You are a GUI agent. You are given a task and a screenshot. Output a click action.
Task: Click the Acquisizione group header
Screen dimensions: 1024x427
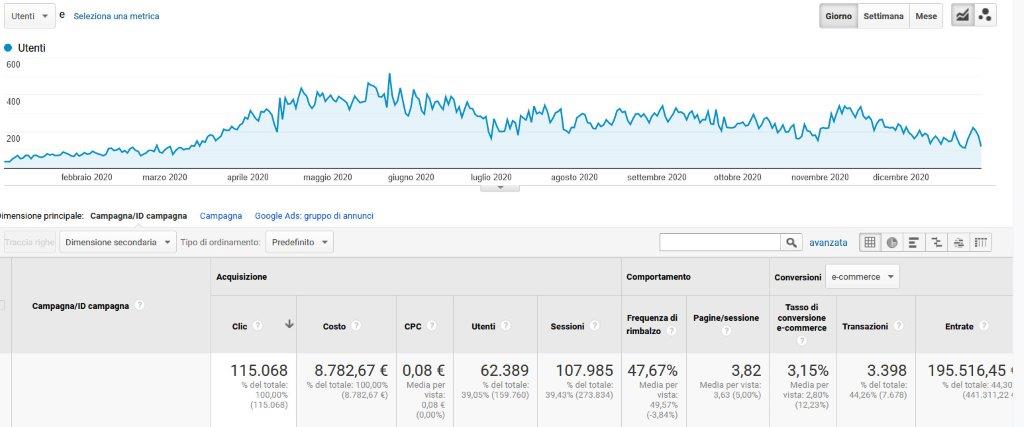pos(242,277)
